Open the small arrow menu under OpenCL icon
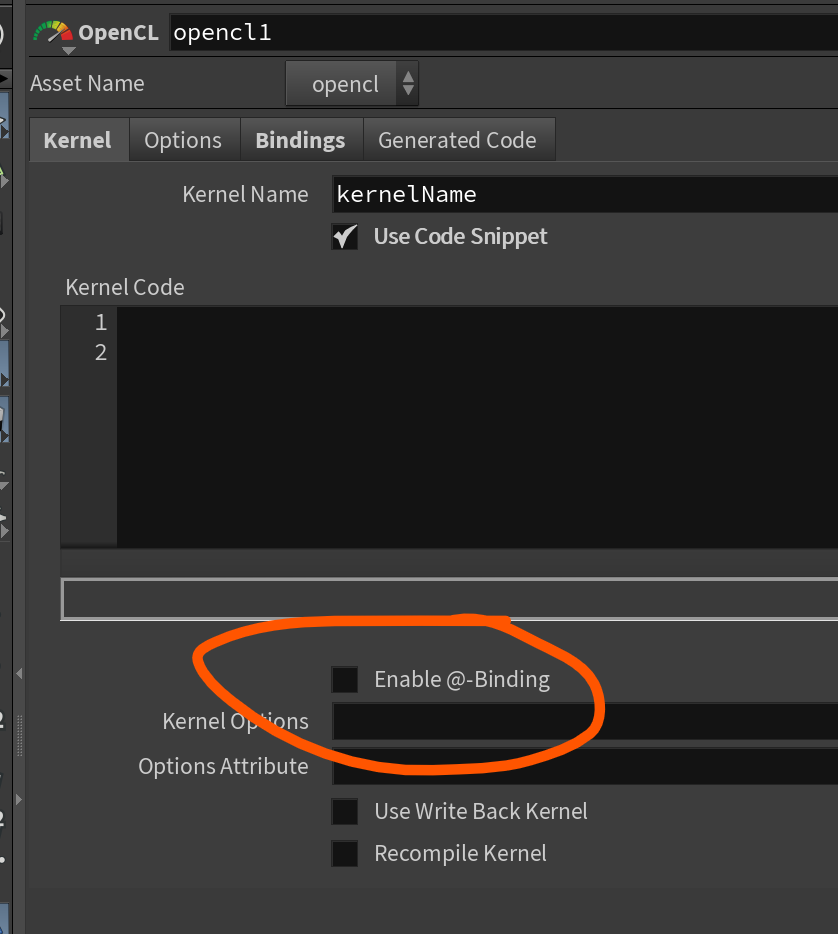838x934 pixels. 67,51
